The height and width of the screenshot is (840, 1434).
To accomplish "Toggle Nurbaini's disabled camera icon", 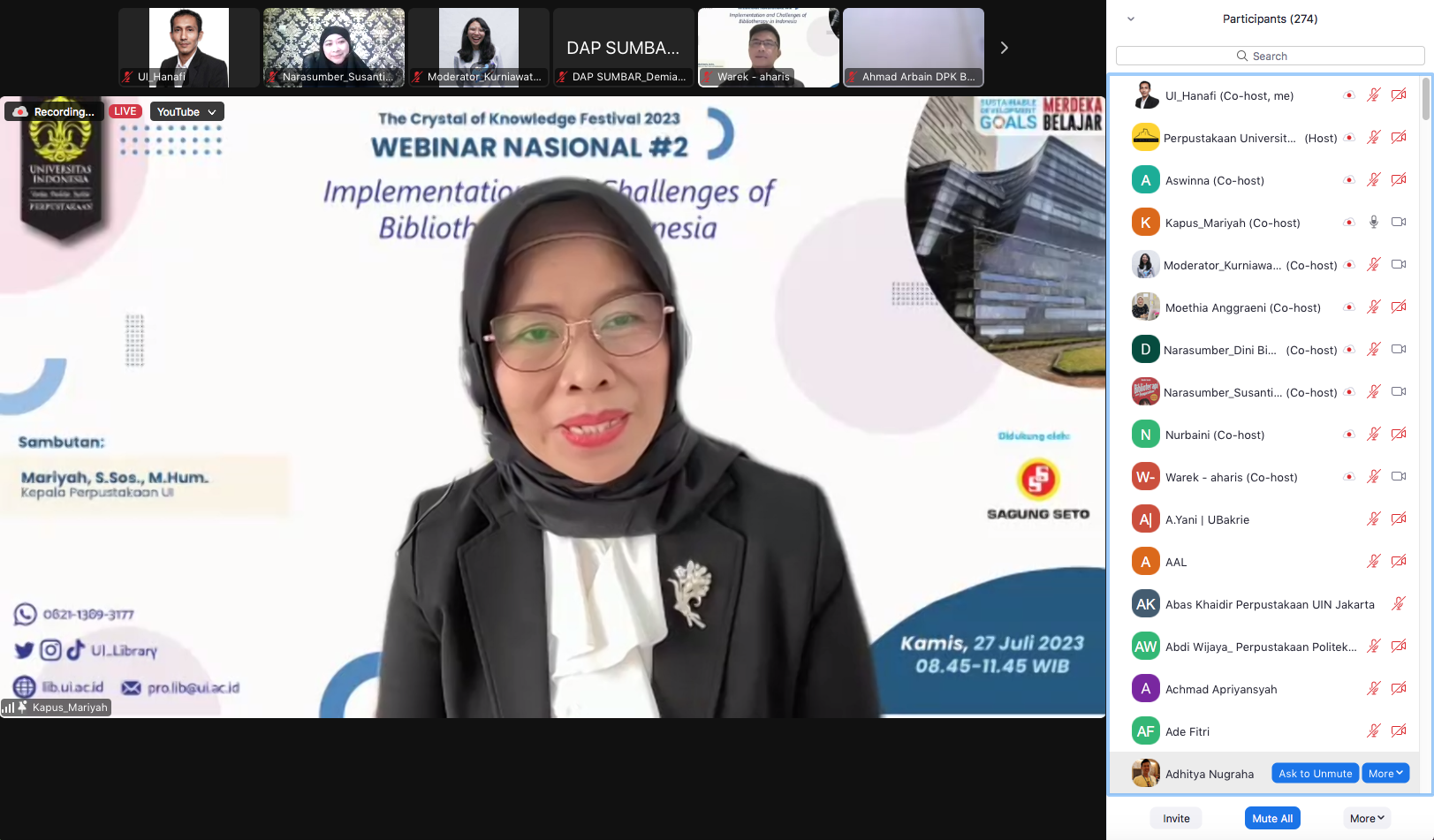I will point(1398,435).
